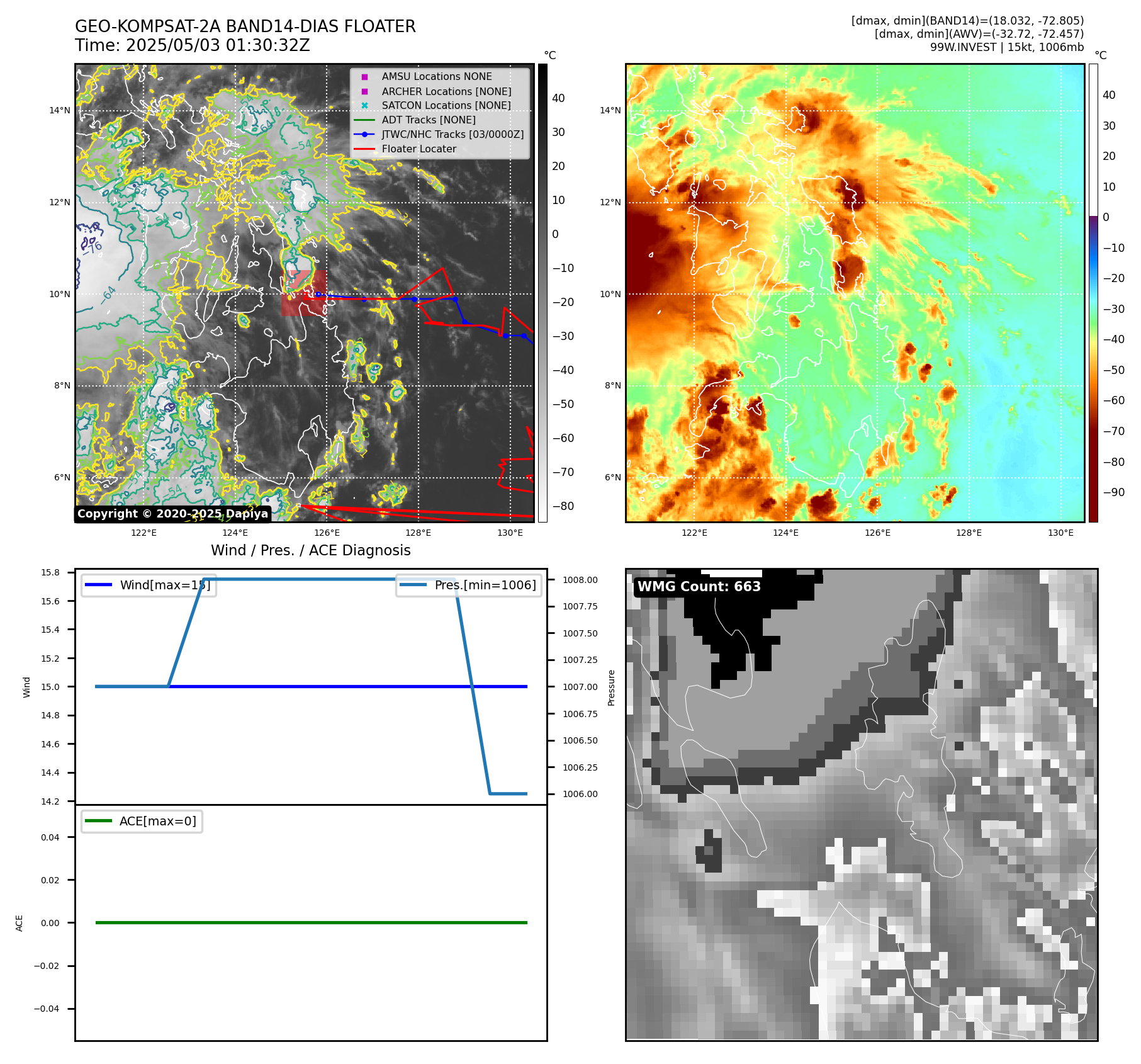Click the grayscale temperature colorbar
The width and height of the screenshot is (1141, 1064).
coord(542,293)
